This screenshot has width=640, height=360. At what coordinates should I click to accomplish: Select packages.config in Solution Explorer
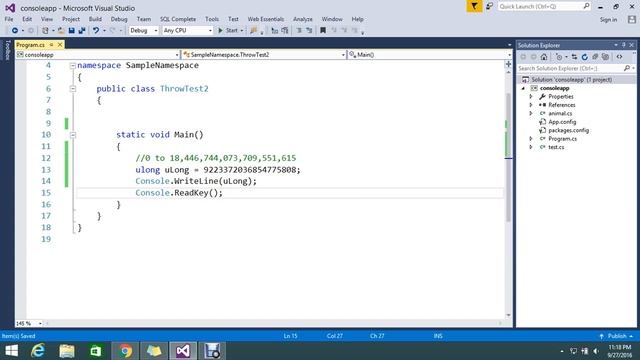coord(569,130)
